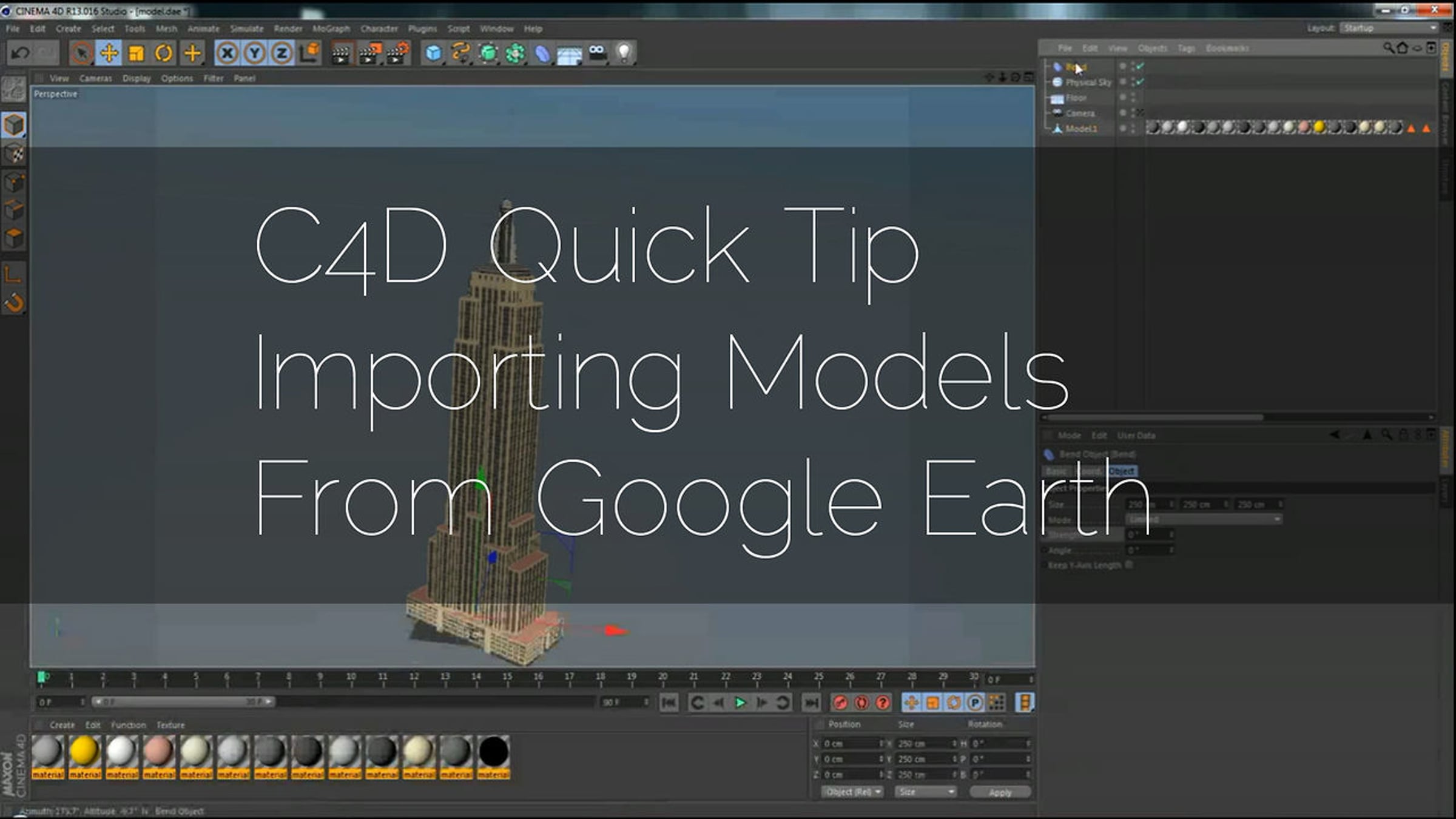The image size is (1456, 819).
Task: Click the stepper on the Rotation H field
Action: (x=1028, y=743)
